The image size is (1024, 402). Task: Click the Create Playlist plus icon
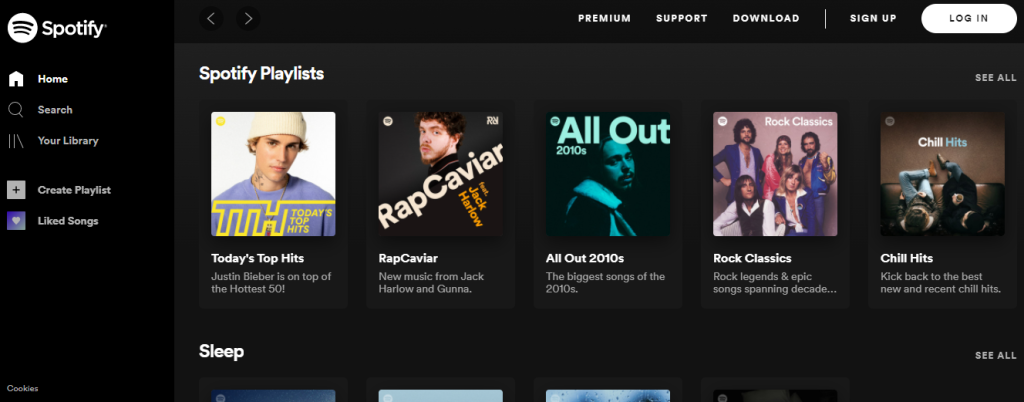(16, 190)
